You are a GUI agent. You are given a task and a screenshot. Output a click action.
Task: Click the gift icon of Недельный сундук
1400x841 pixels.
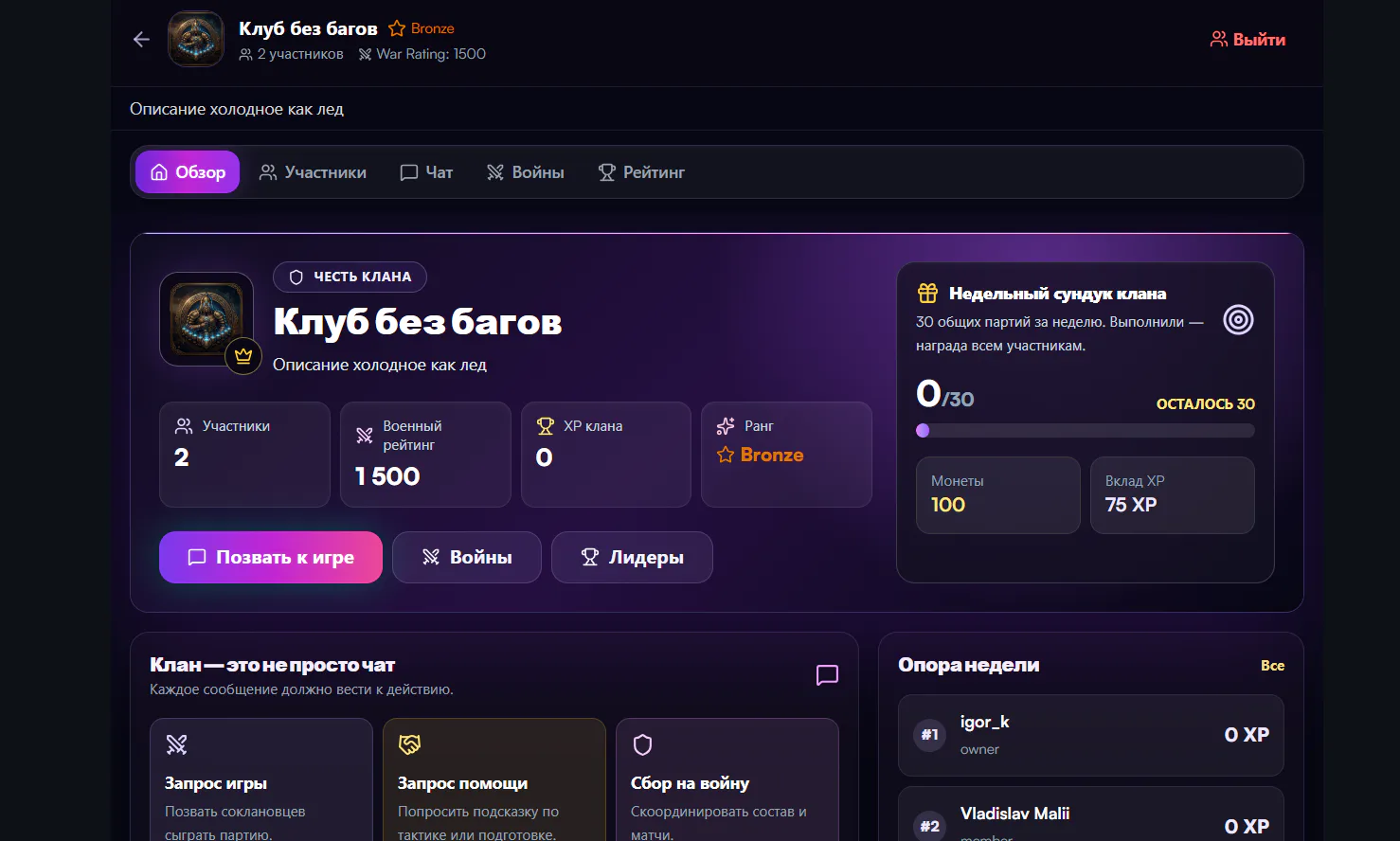[927, 294]
